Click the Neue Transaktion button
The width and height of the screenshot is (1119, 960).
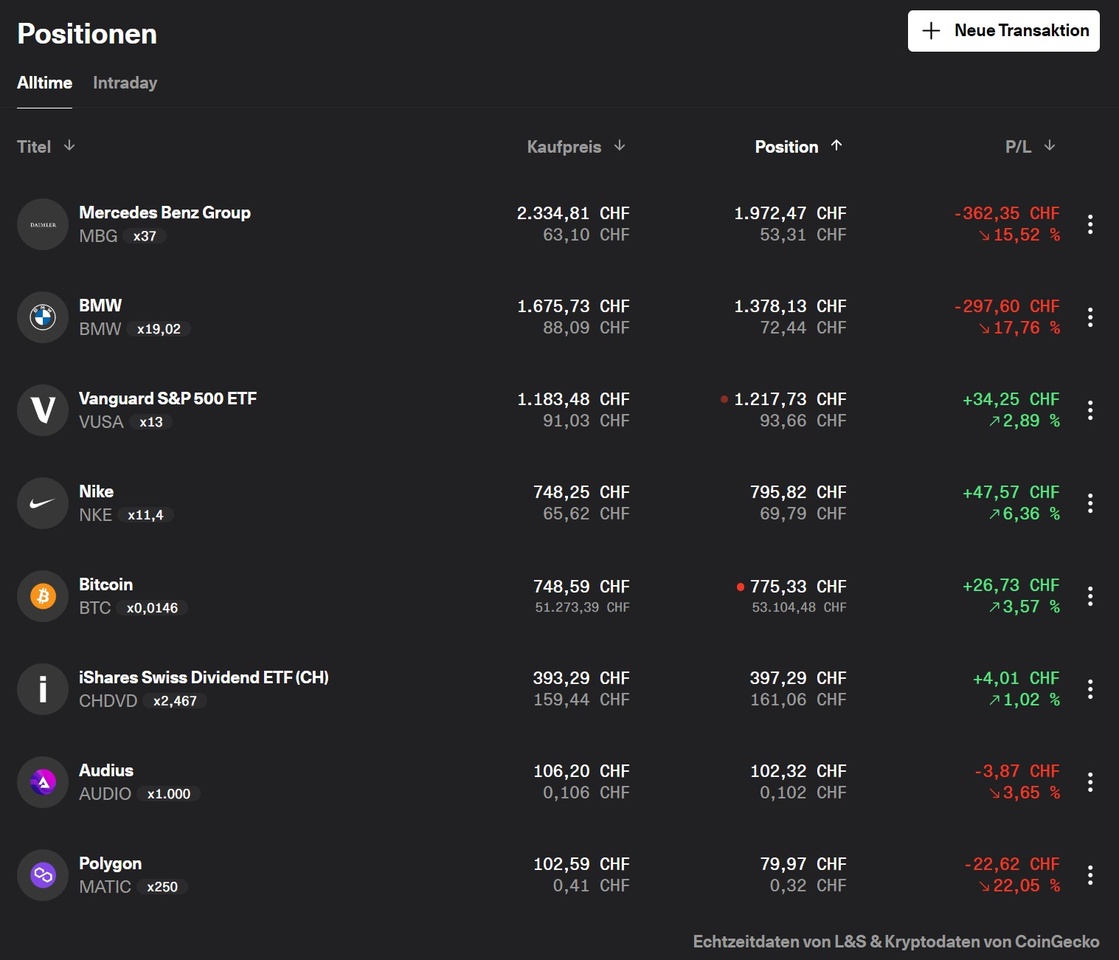(1003, 31)
